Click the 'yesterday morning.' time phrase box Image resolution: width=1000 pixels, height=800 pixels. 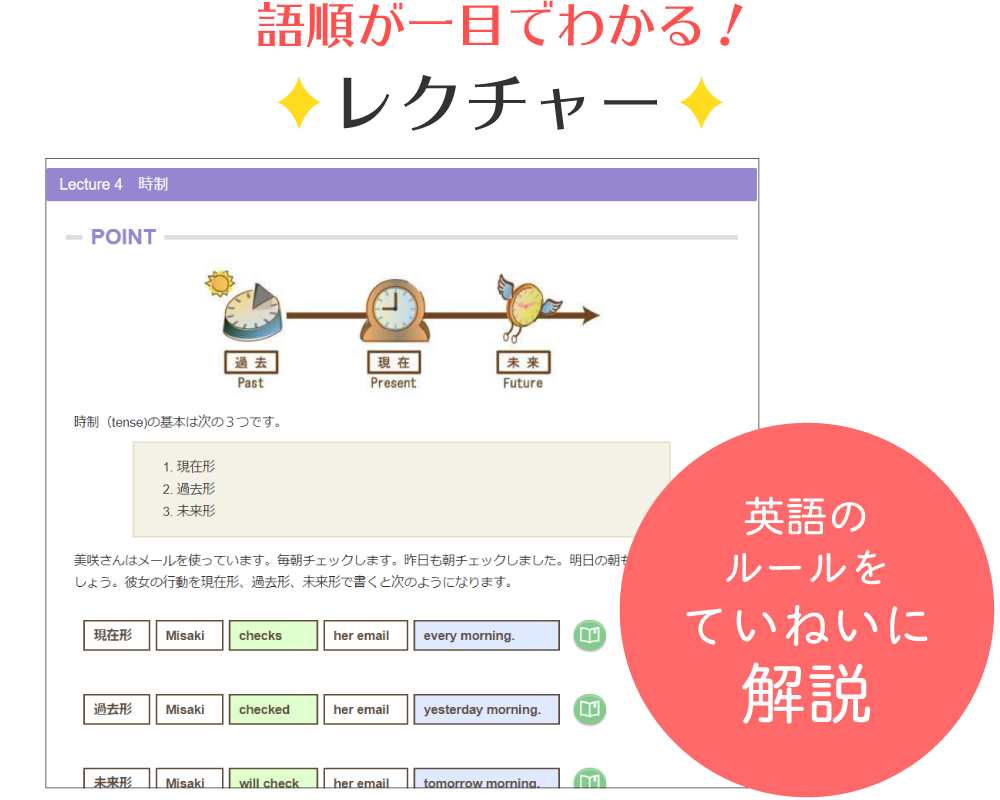[486, 710]
